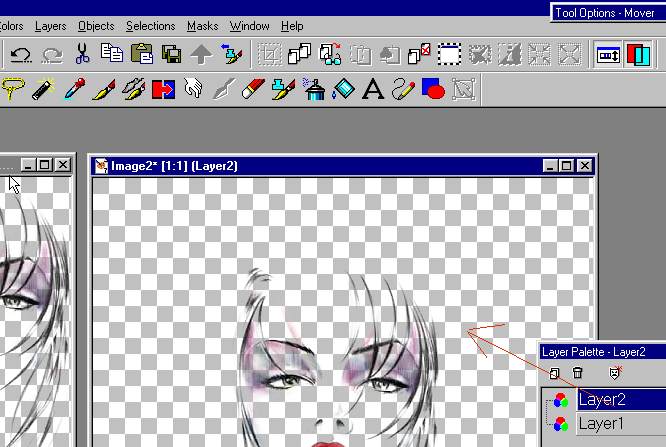Open the Help menu

point(292,26)
